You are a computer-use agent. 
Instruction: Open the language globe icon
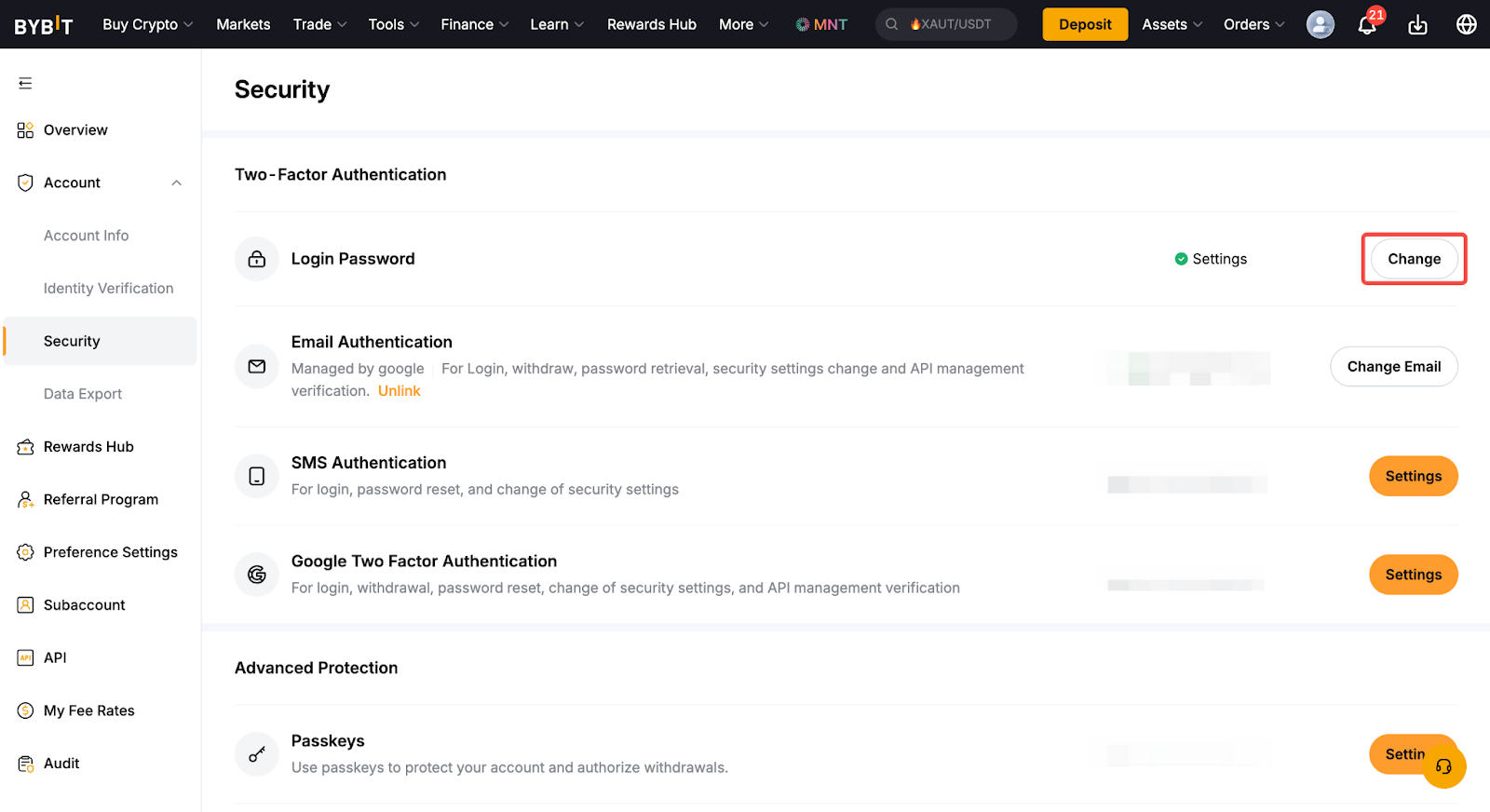pyautogui.click(x=1466, y=25)
